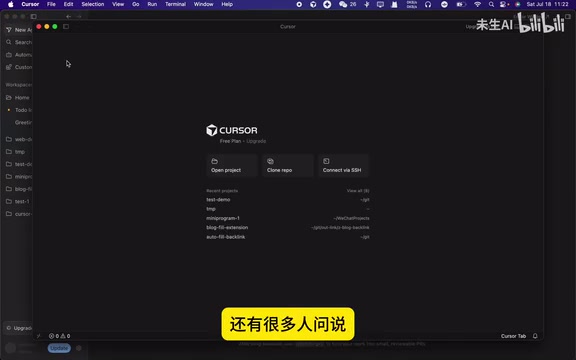Click the Connect via SSH button

[x=343, y=166]
